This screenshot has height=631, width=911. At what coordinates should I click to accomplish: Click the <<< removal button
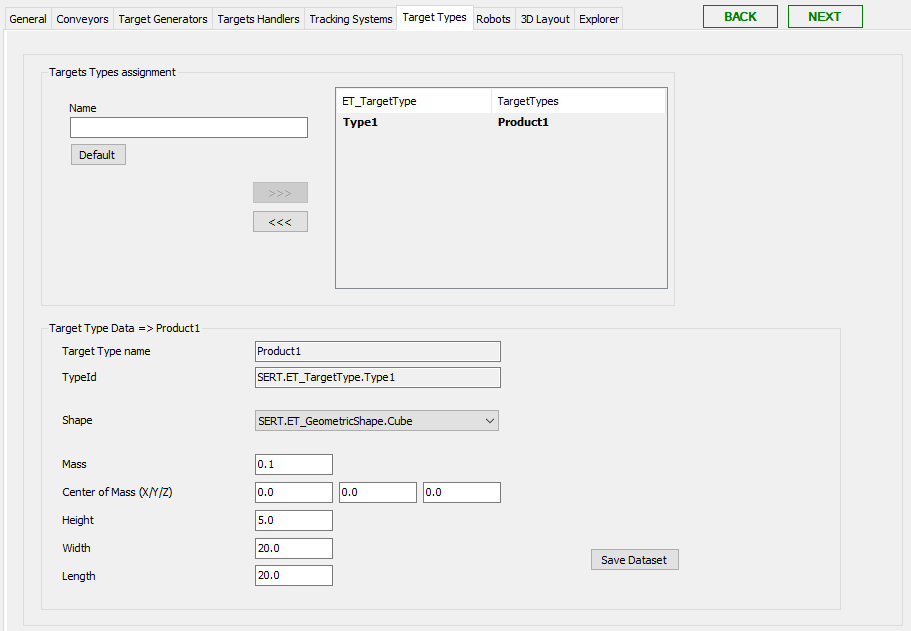280,221
